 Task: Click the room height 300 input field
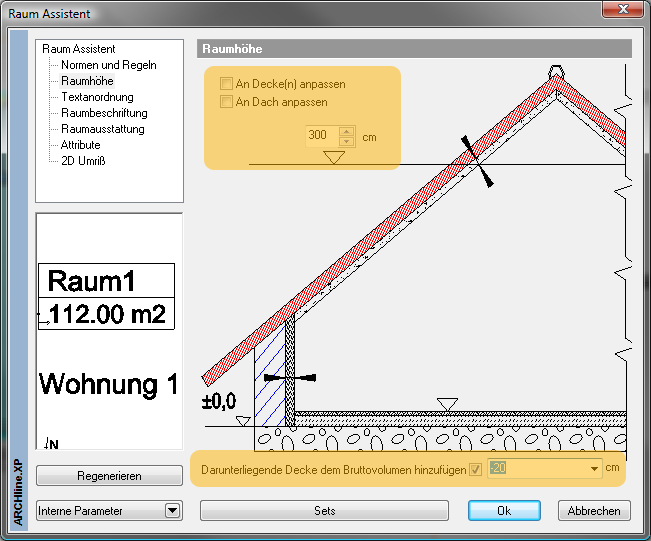coord(322,136)
